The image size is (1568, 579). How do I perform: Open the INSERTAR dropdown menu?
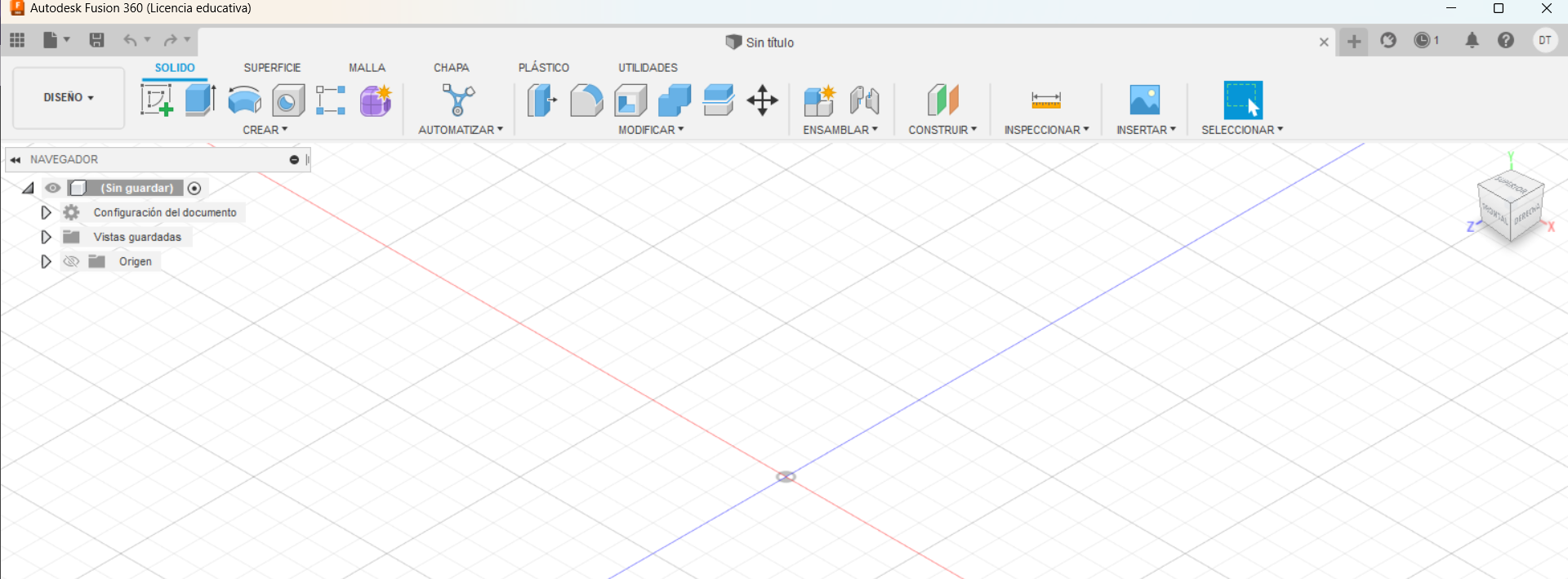tap(1146, 130)
